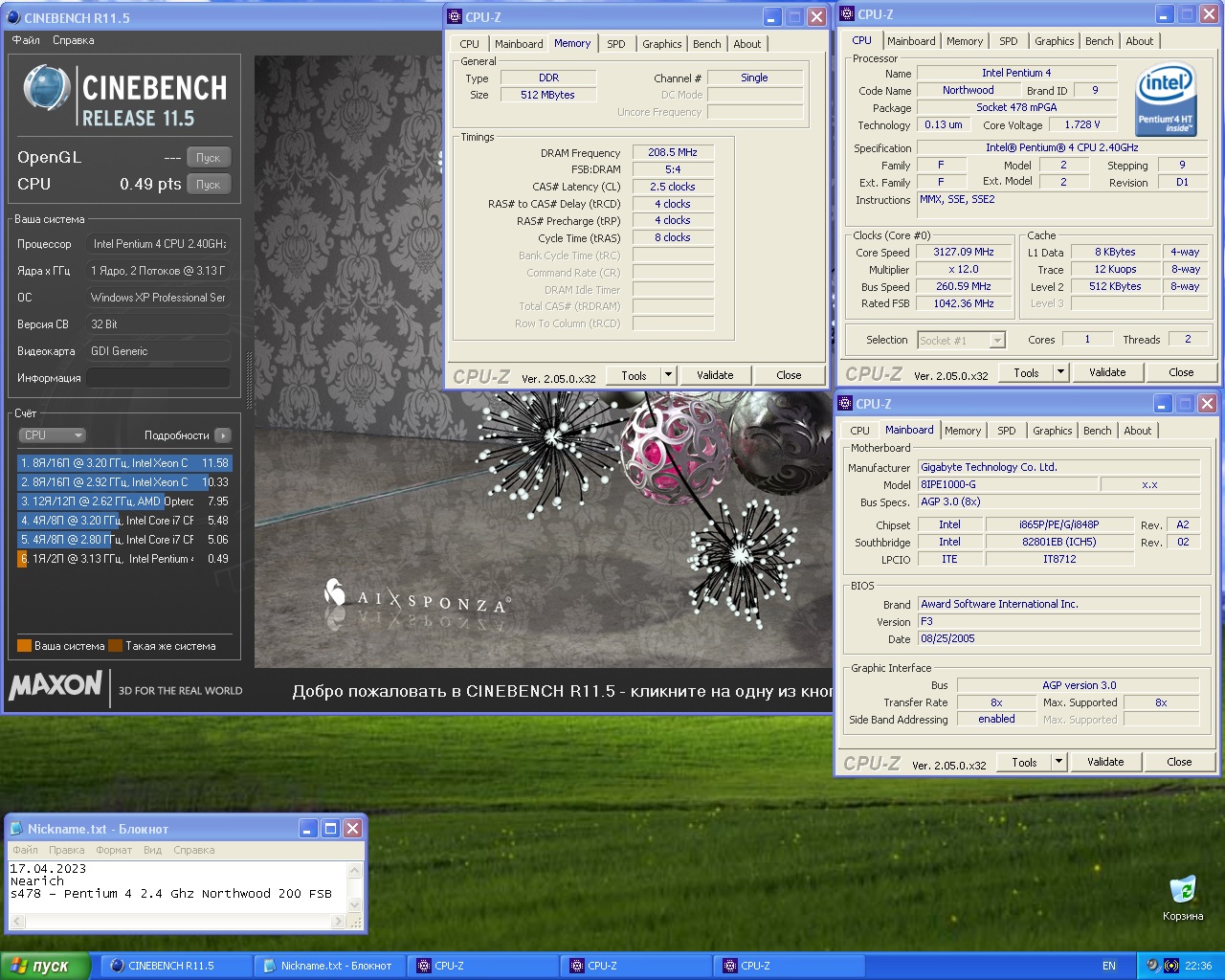Open Tools dropdown arrow in Memory CPU-Z window

pos(668,375)
